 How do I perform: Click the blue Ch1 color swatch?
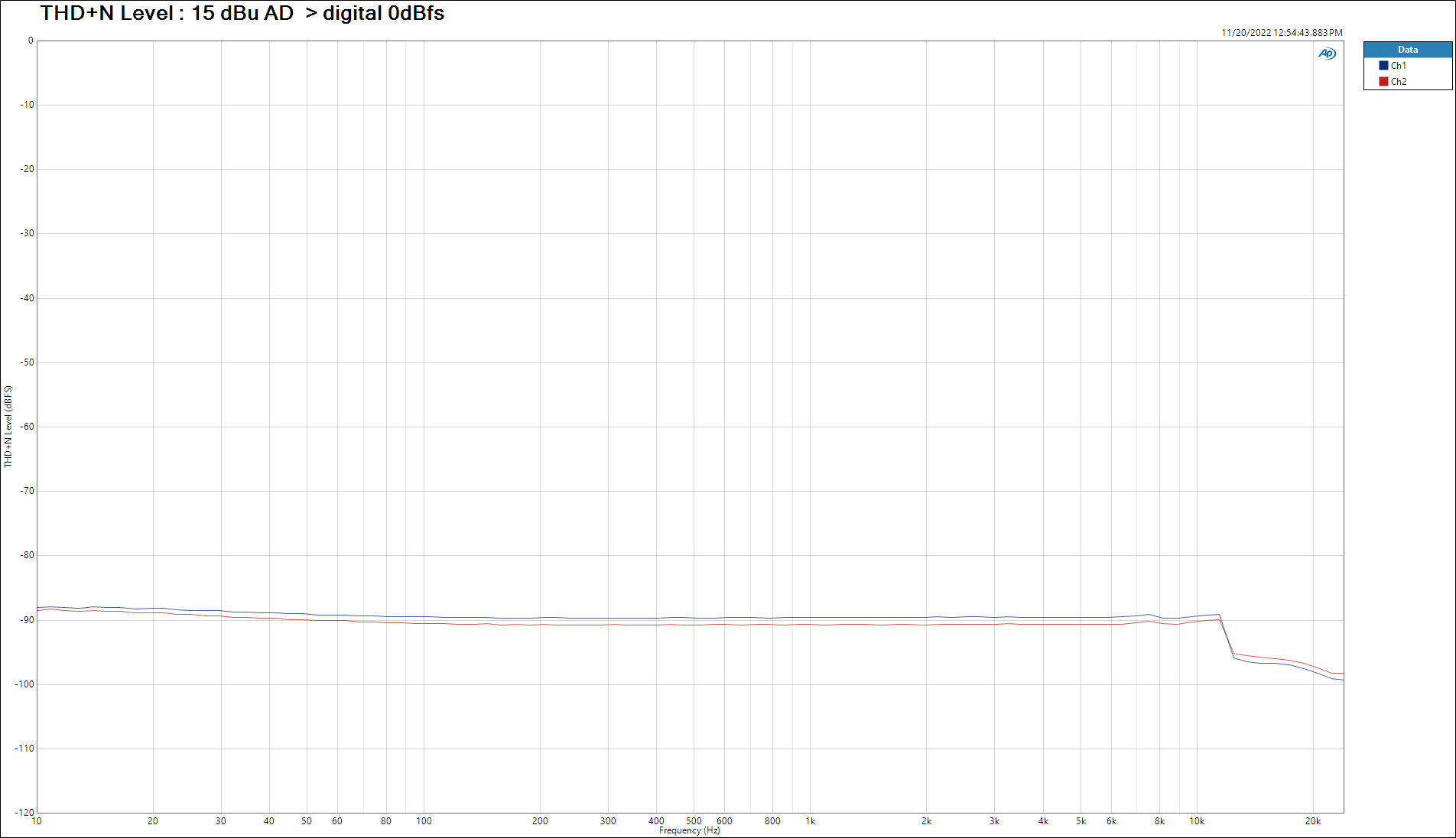(x=1383, y=66)
